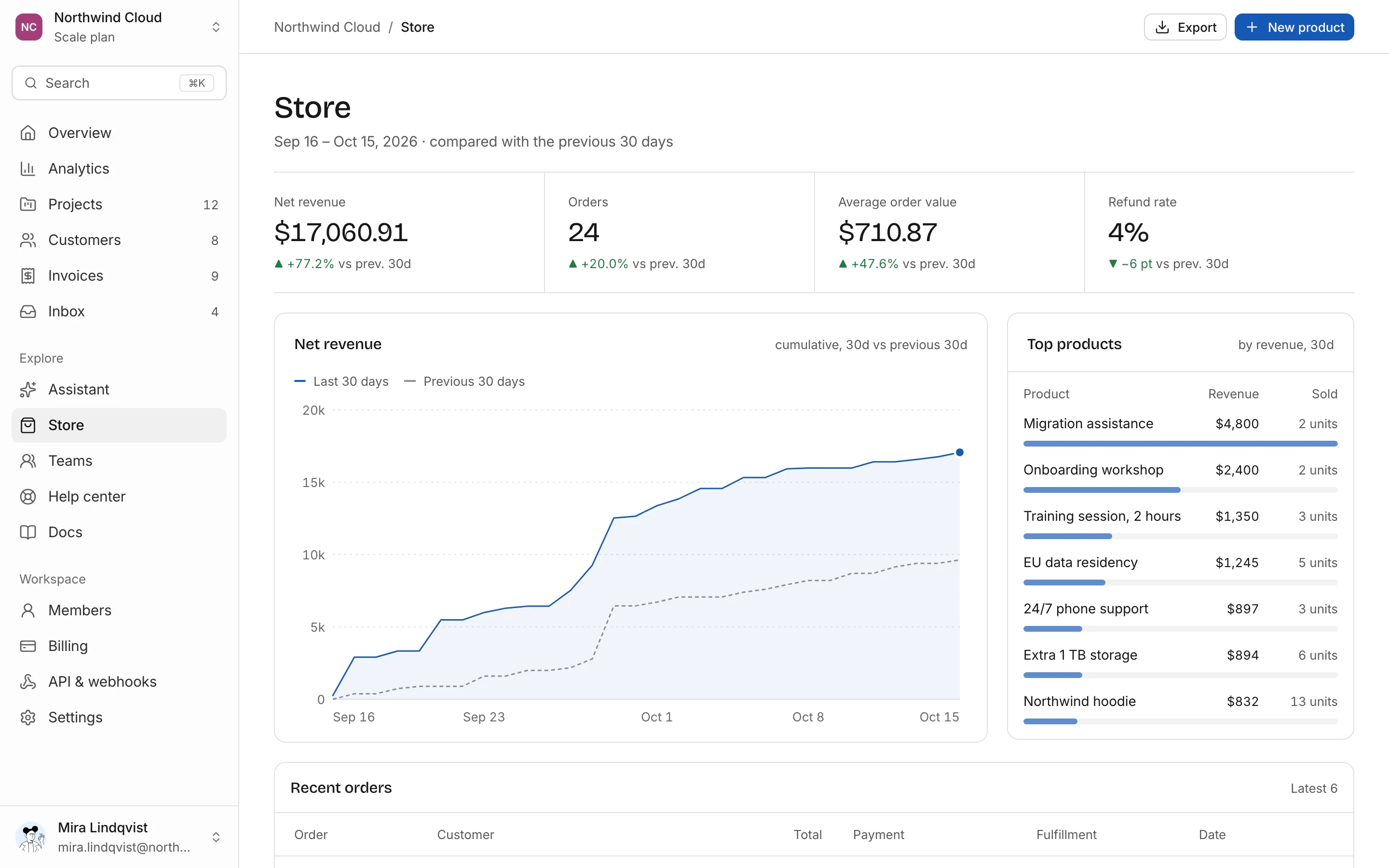This screenshot has height=868, width=1389.
Task: Click the Settings gear icon
Action: coord(28,718)
